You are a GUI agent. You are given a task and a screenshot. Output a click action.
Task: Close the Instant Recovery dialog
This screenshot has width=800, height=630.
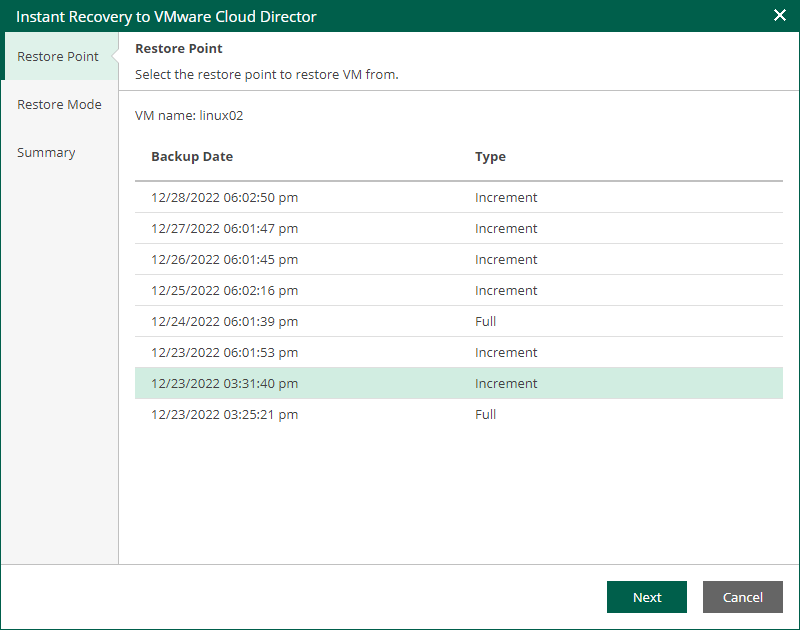click(780, 15)
